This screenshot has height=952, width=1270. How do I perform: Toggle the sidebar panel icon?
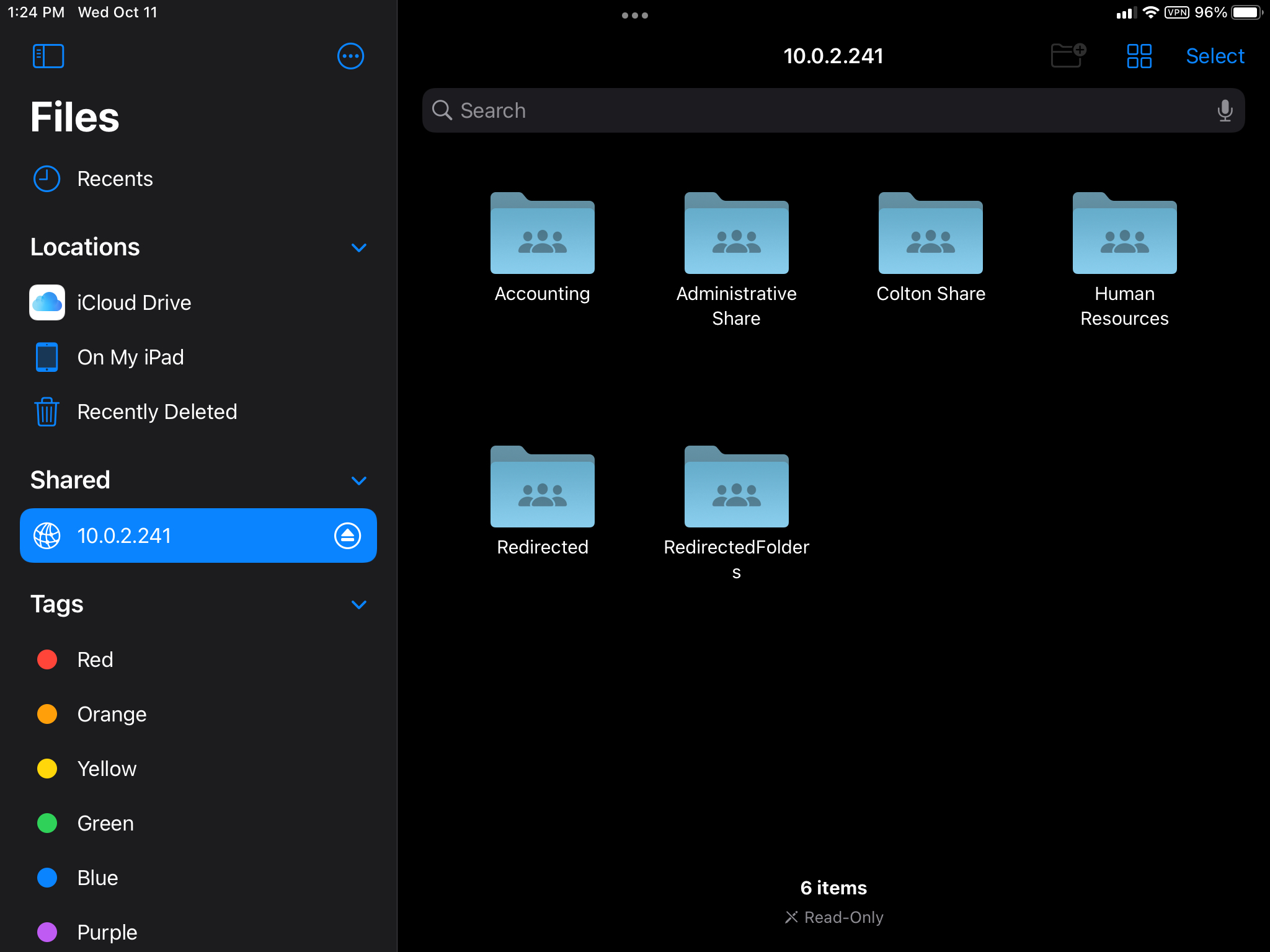[x=48, y=56]
